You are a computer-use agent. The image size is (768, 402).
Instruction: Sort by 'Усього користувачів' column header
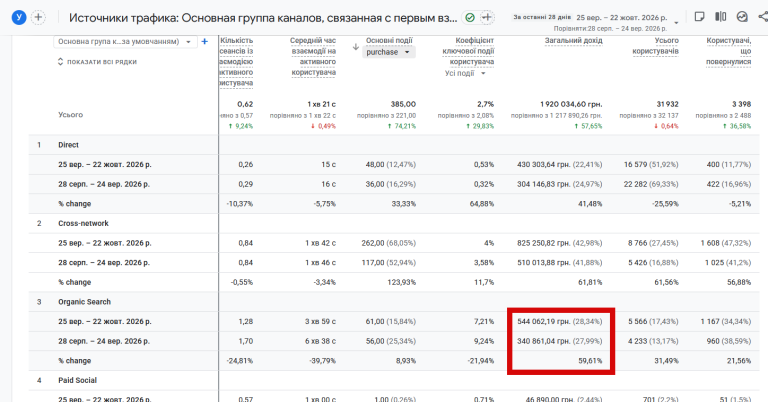click(655, 46)
